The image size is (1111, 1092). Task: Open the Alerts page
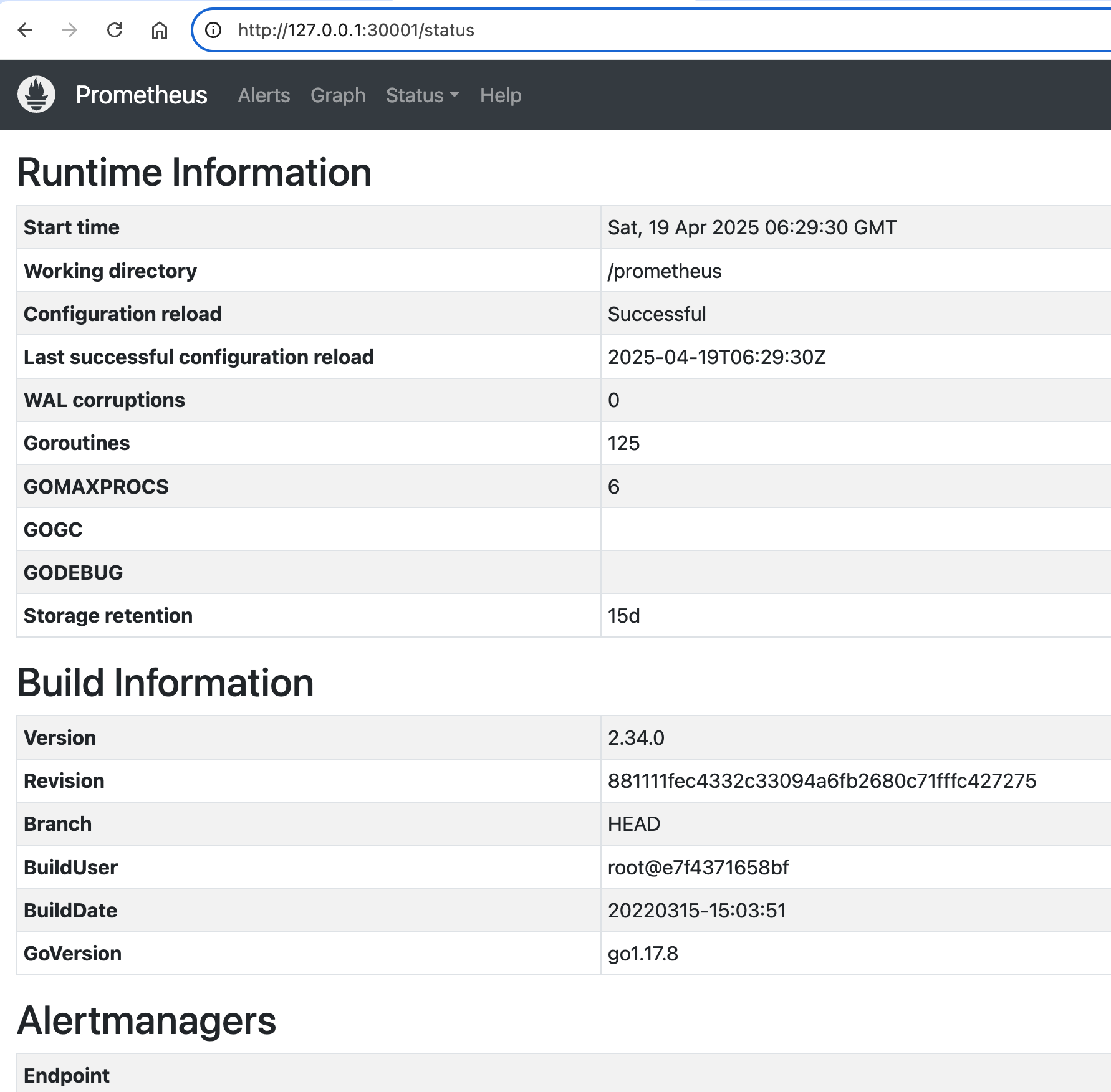pyautogui.click(x=264, y=95)
